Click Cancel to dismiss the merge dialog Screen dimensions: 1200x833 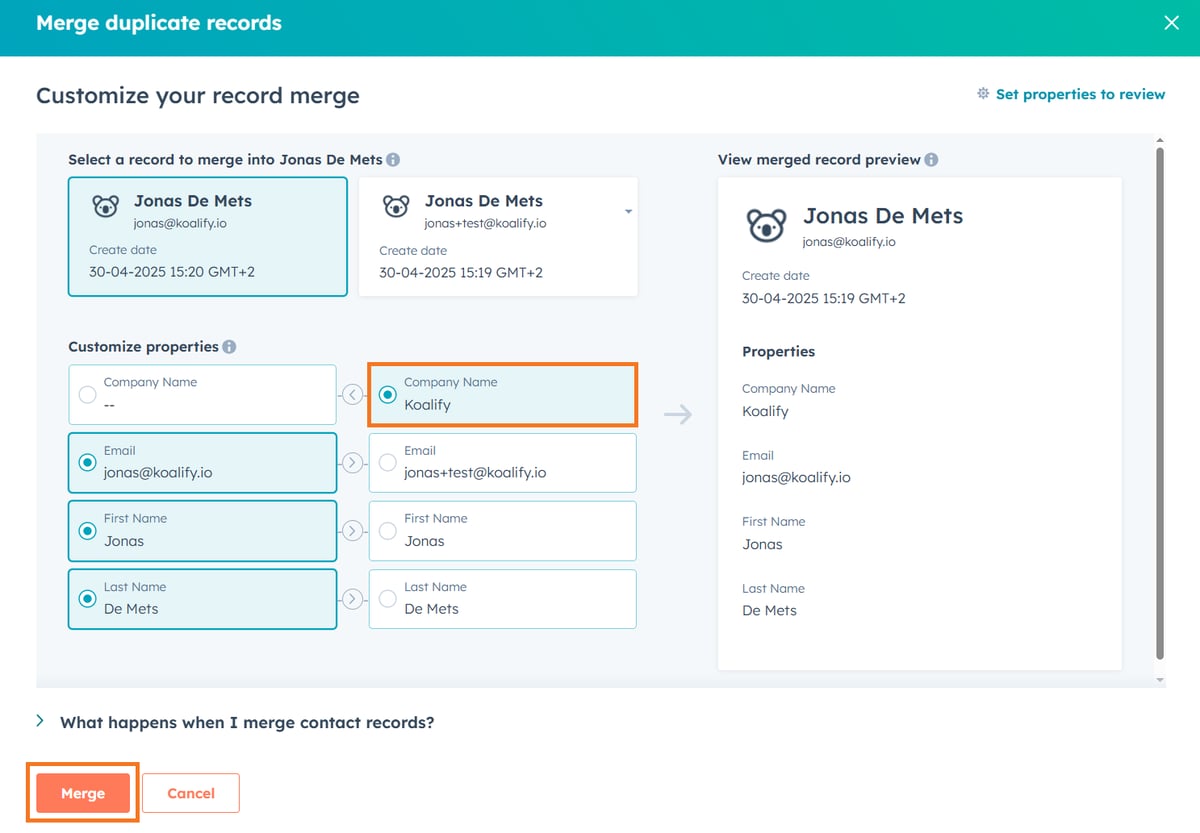pos(190,793)
